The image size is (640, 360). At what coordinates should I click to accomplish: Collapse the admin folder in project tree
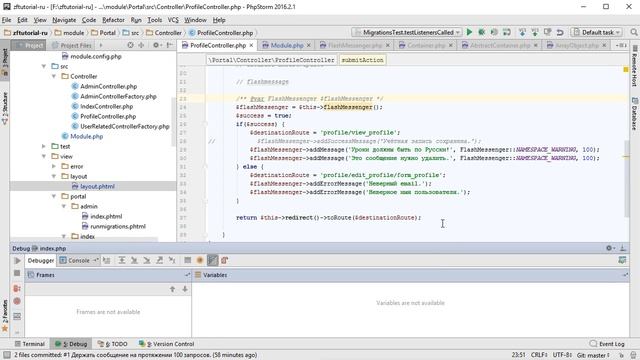pyautogui.click(x=64, y=206)
